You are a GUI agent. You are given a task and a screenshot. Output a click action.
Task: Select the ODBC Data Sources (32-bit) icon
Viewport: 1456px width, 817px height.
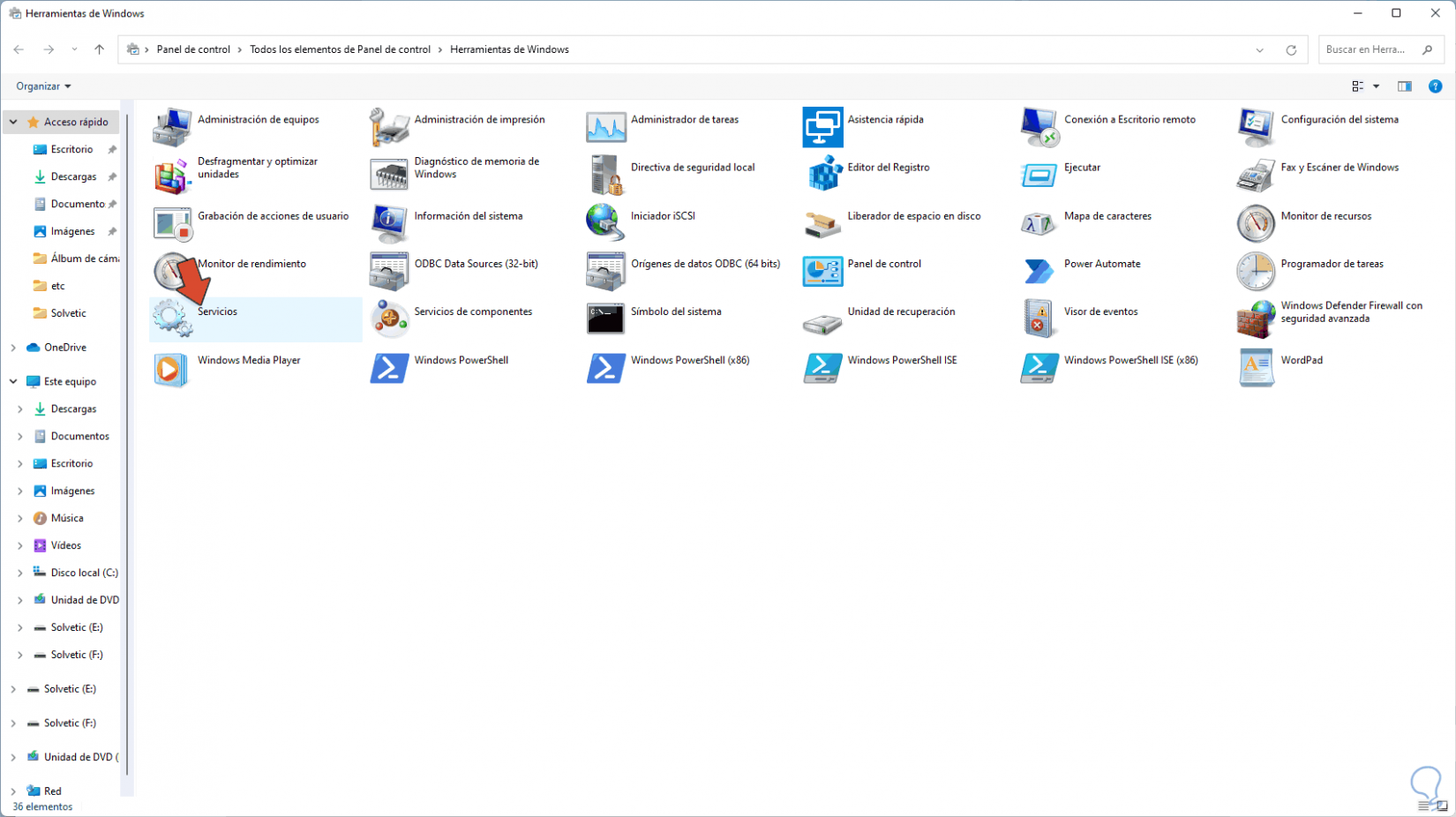pyautogui.click(x=389, y=271)
